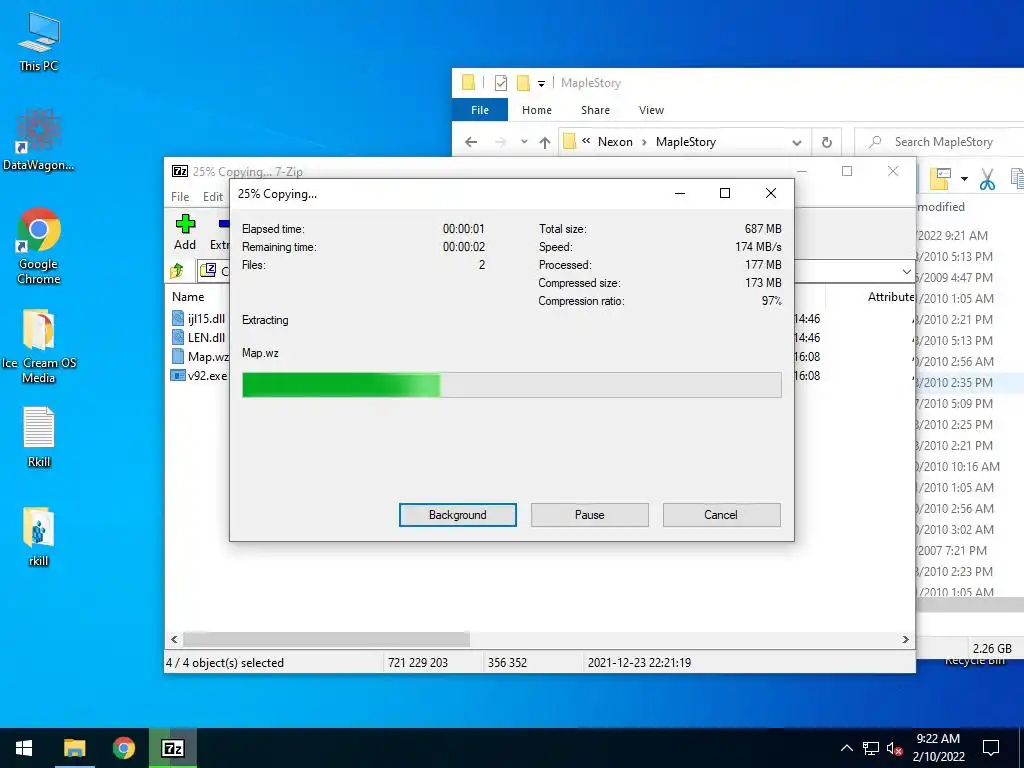
Task: Click the Background button
Action: click(458, 515)
